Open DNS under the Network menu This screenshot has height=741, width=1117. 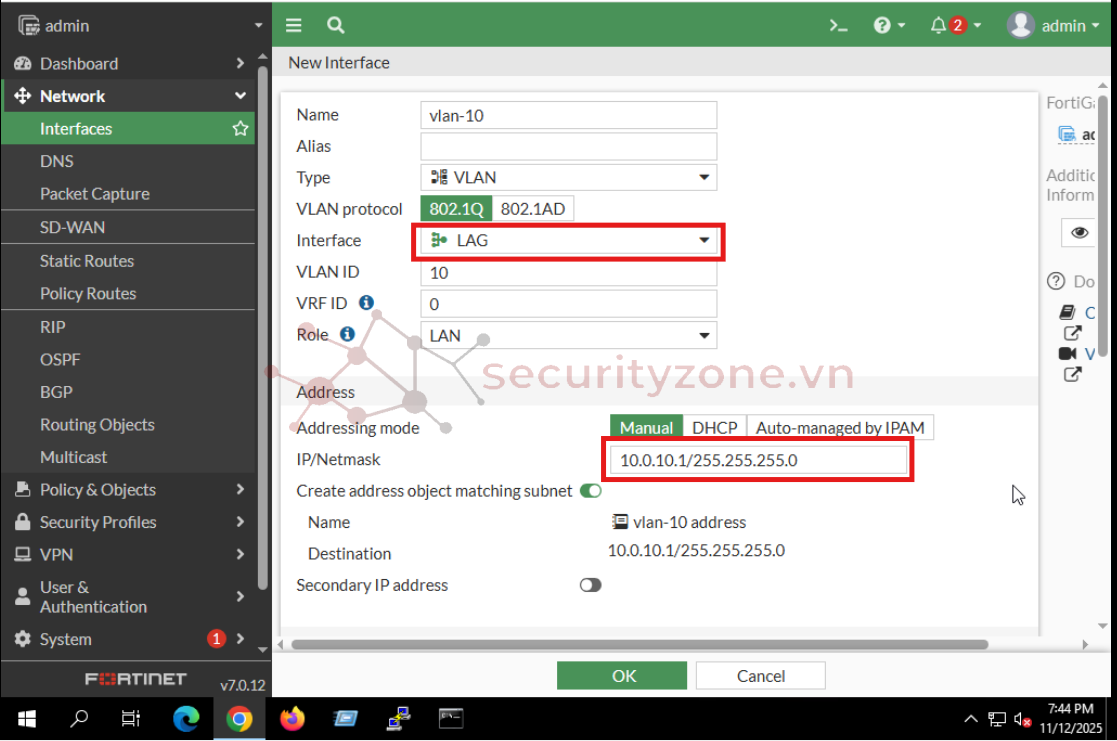click(57, 161)
